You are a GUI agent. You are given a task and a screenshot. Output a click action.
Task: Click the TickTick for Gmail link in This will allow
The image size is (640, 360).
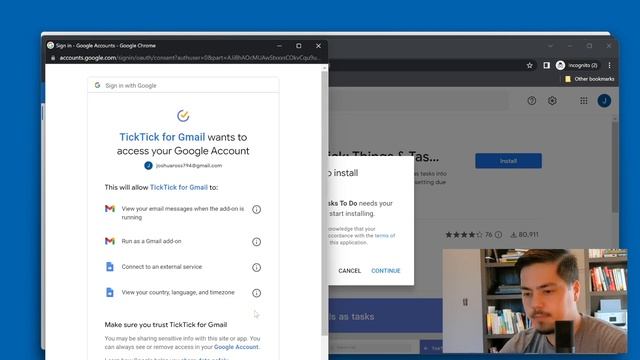[179, 187]
